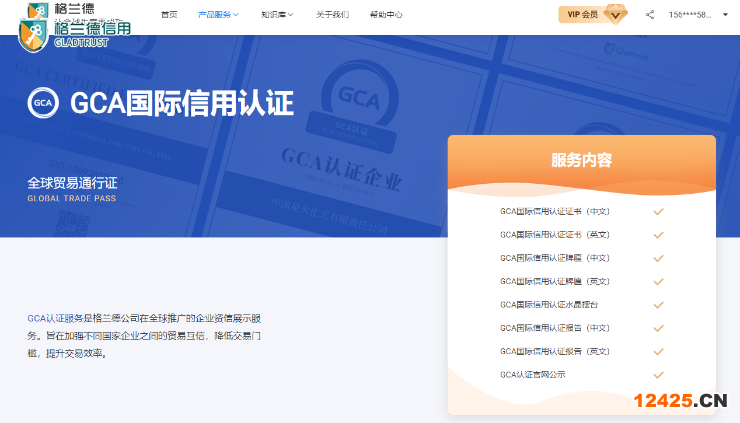Click the GCA认证 link in description text
Image resolution: width=740 pixels, height=423 pixels.
(44, 318)
